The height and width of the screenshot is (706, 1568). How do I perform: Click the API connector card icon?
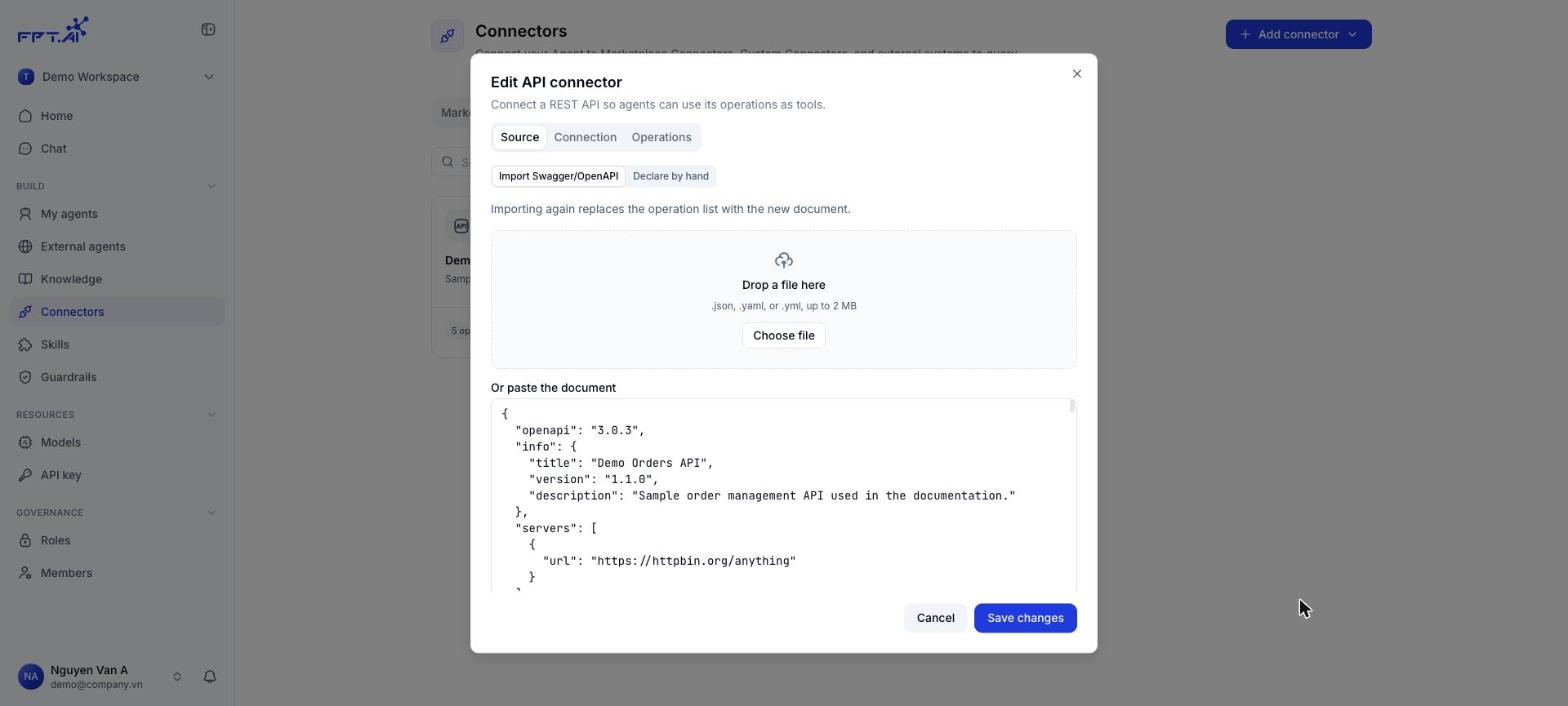click(x=460, y=226)
